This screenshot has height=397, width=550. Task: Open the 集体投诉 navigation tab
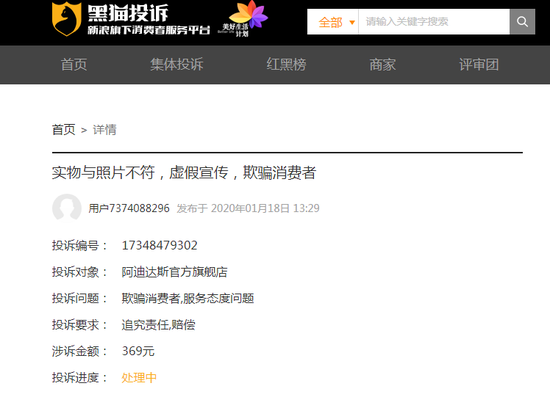[x=177, y=65]
